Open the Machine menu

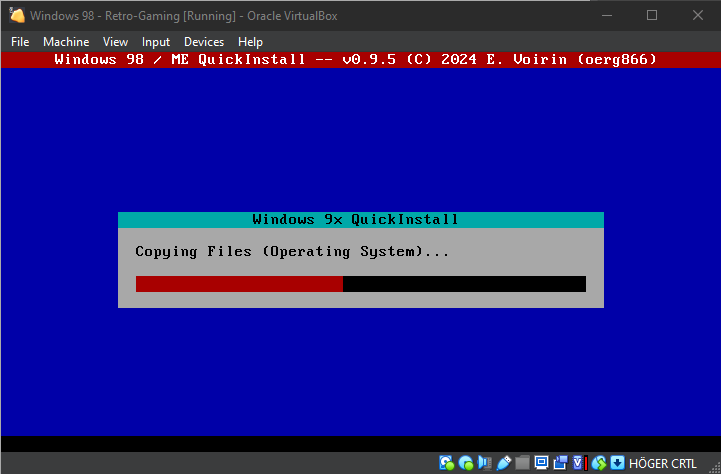pyautogui.click(x=66, y=42)
